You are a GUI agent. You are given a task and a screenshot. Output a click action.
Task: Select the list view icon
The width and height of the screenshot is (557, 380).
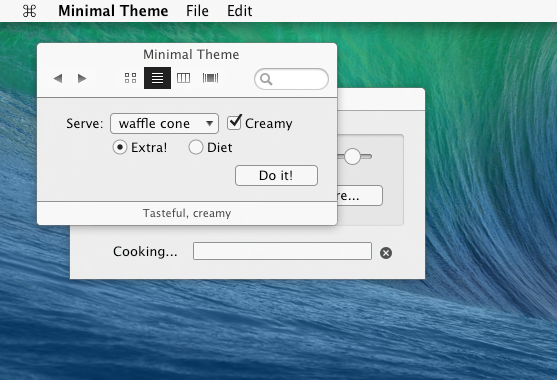(157, 78)
